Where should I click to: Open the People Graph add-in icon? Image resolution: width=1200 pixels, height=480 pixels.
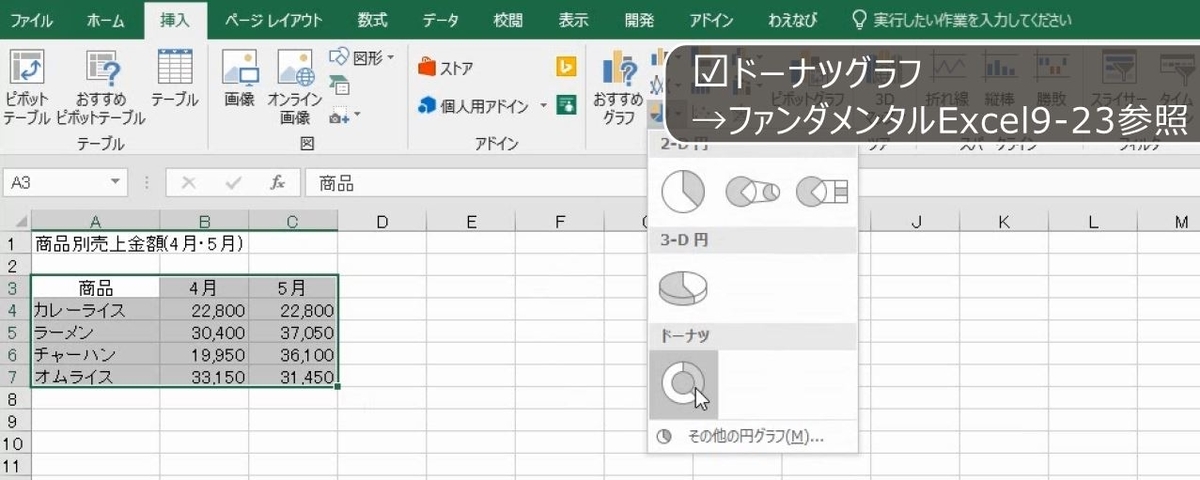tap(567, 104)
